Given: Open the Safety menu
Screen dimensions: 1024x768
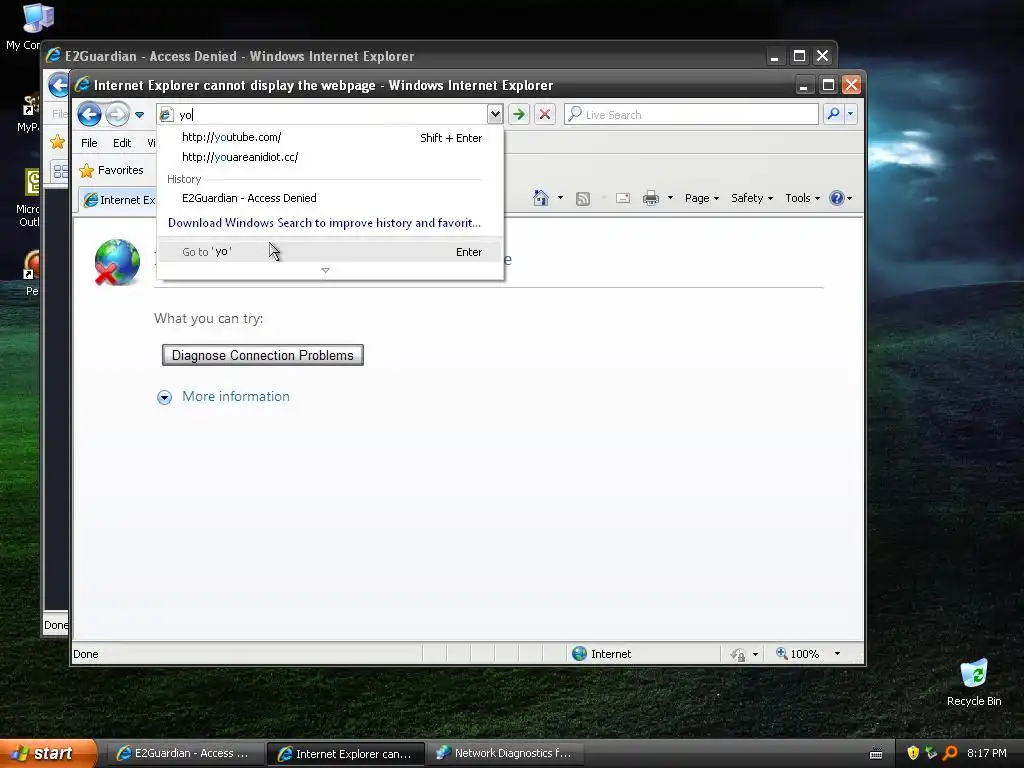Looking at the screenshot, I should (x=752, y=198).
